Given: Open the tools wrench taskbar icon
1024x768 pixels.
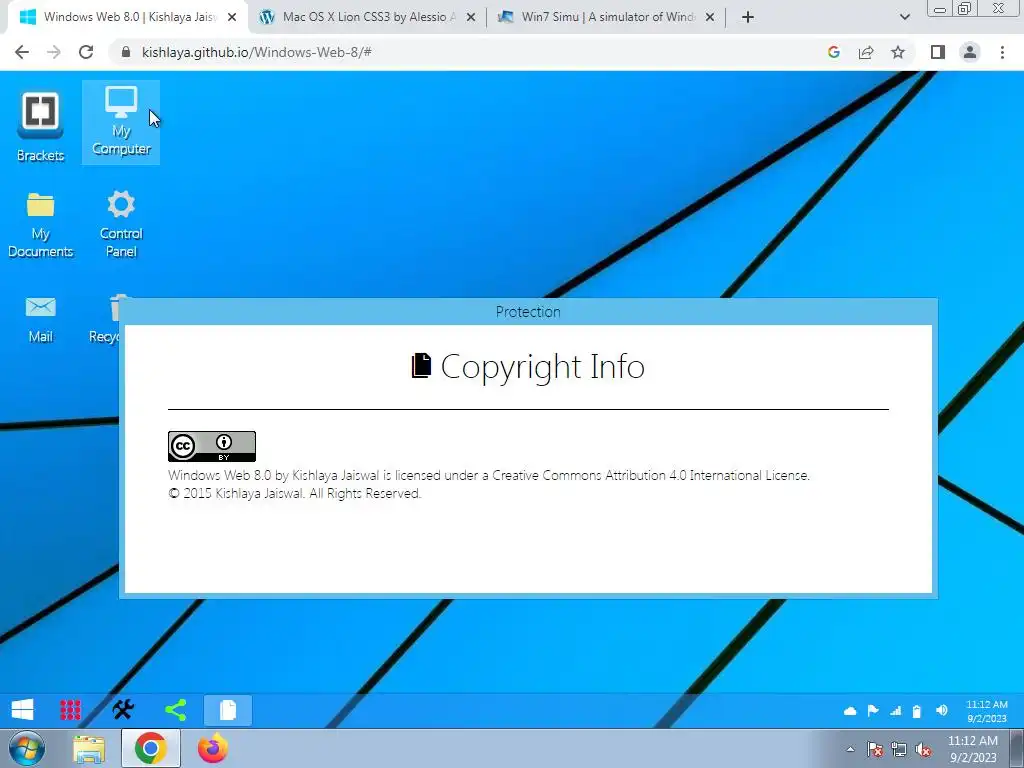Looking at the screenshot, I should click(123, 710).
